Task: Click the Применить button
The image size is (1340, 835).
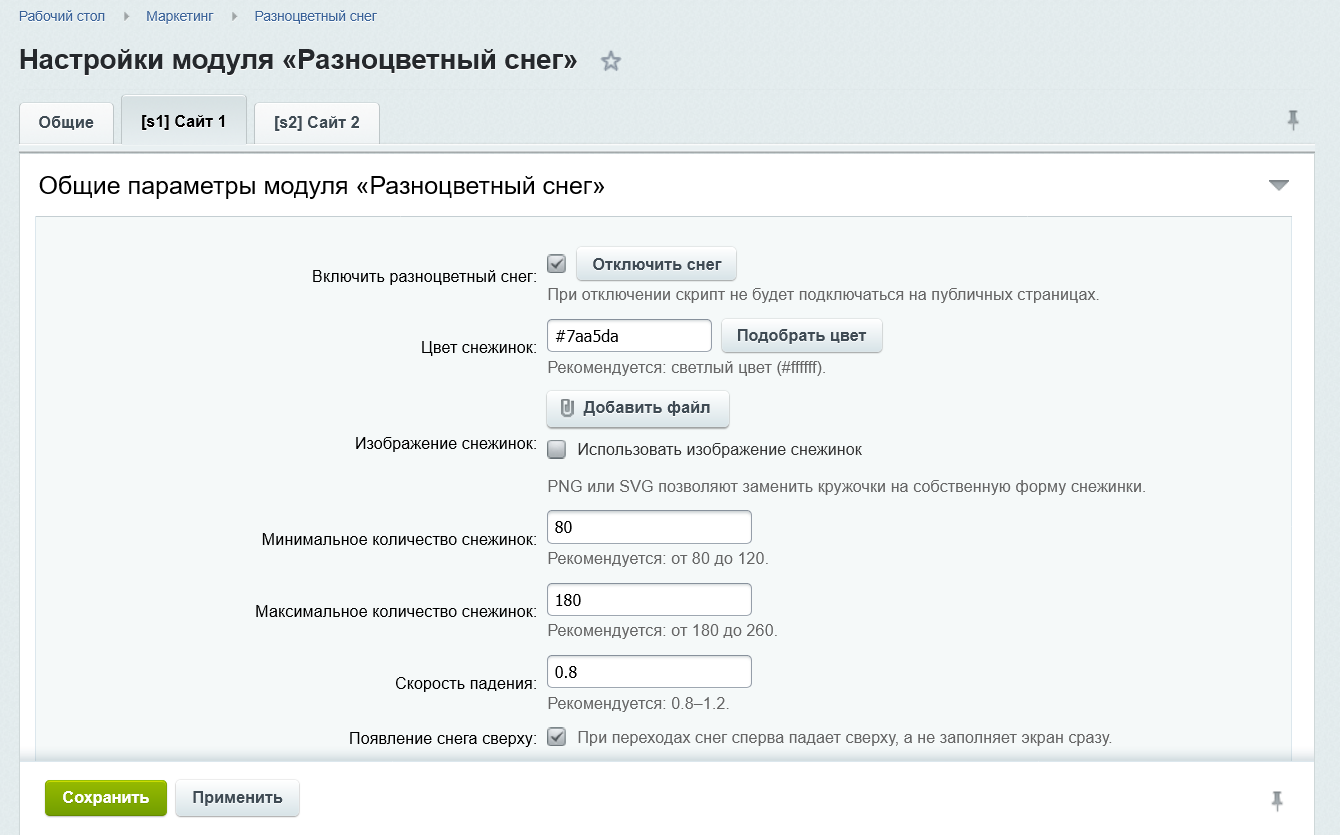Action: coord(237,797)
